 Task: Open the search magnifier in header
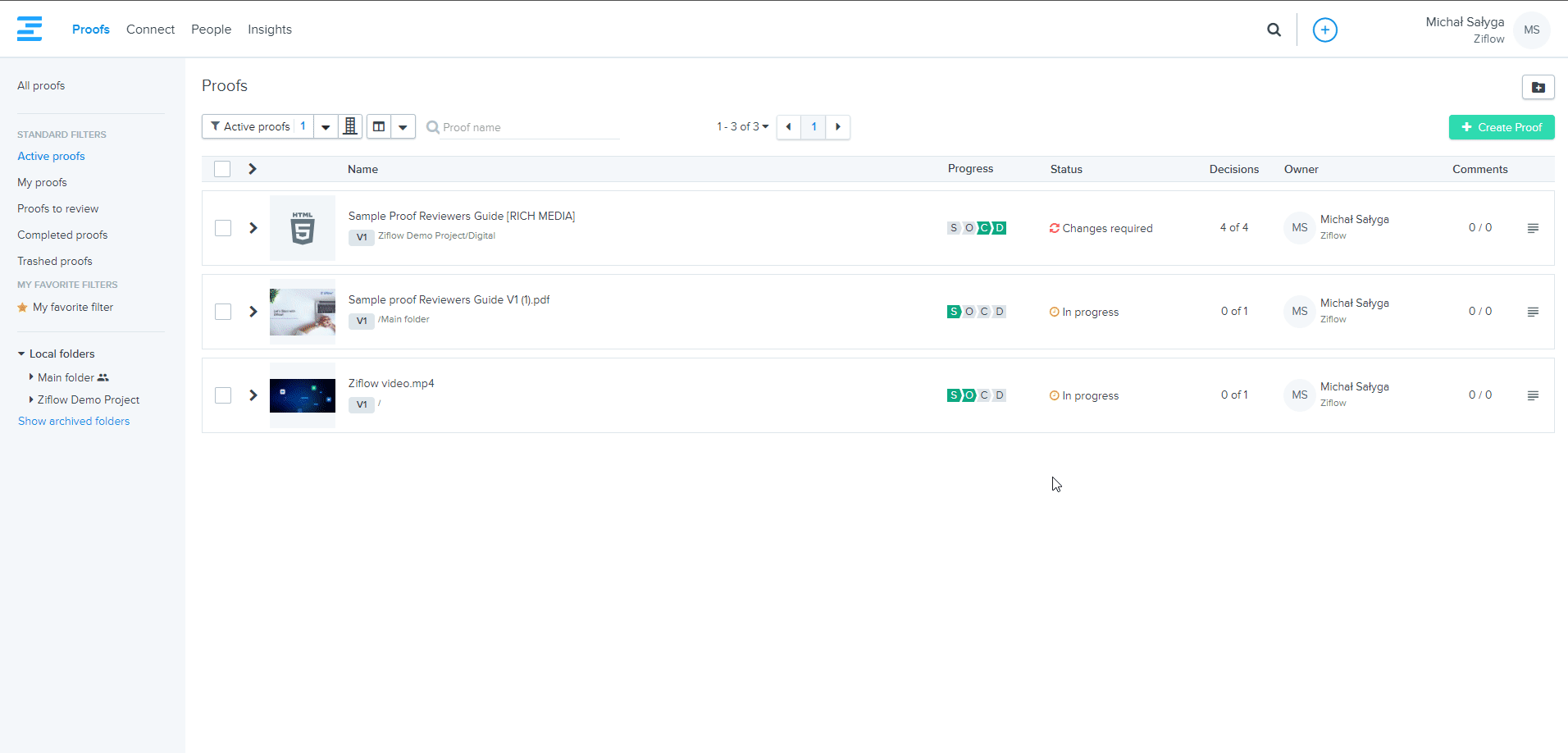point(1274,30)
